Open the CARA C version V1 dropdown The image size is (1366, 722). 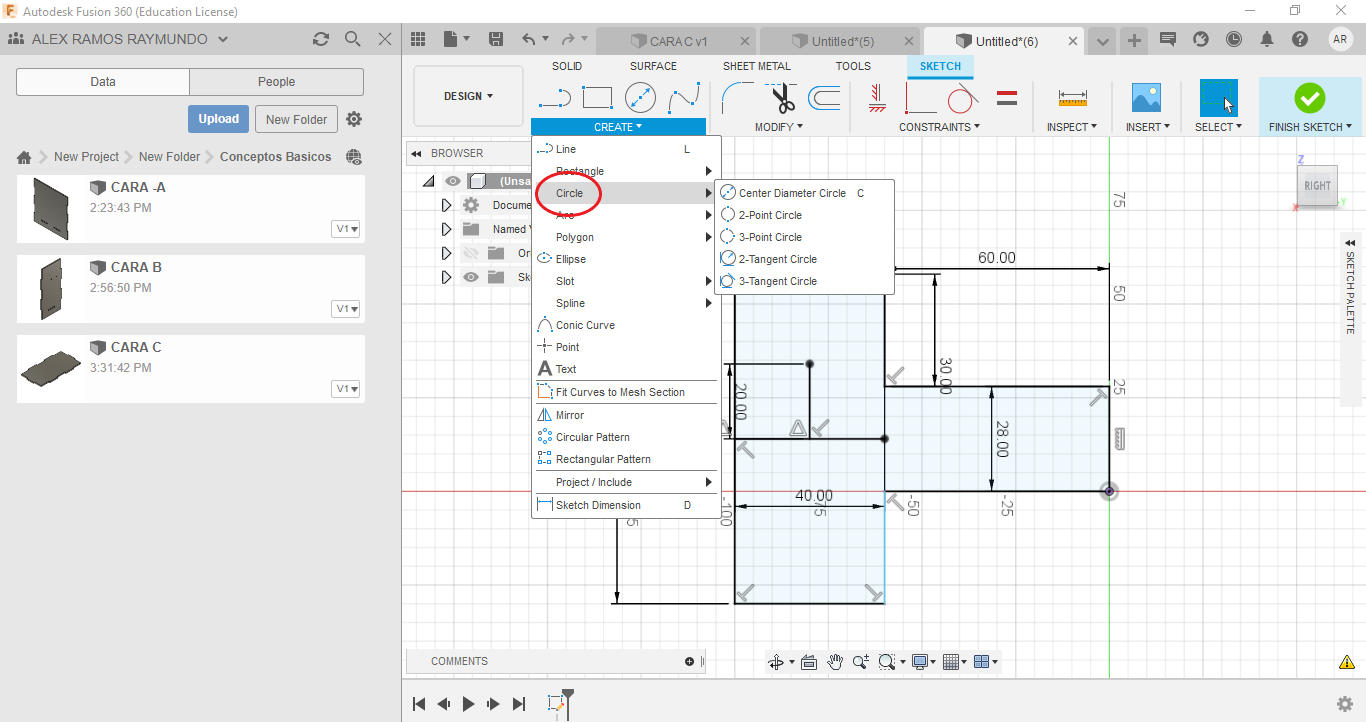[347, 388]
